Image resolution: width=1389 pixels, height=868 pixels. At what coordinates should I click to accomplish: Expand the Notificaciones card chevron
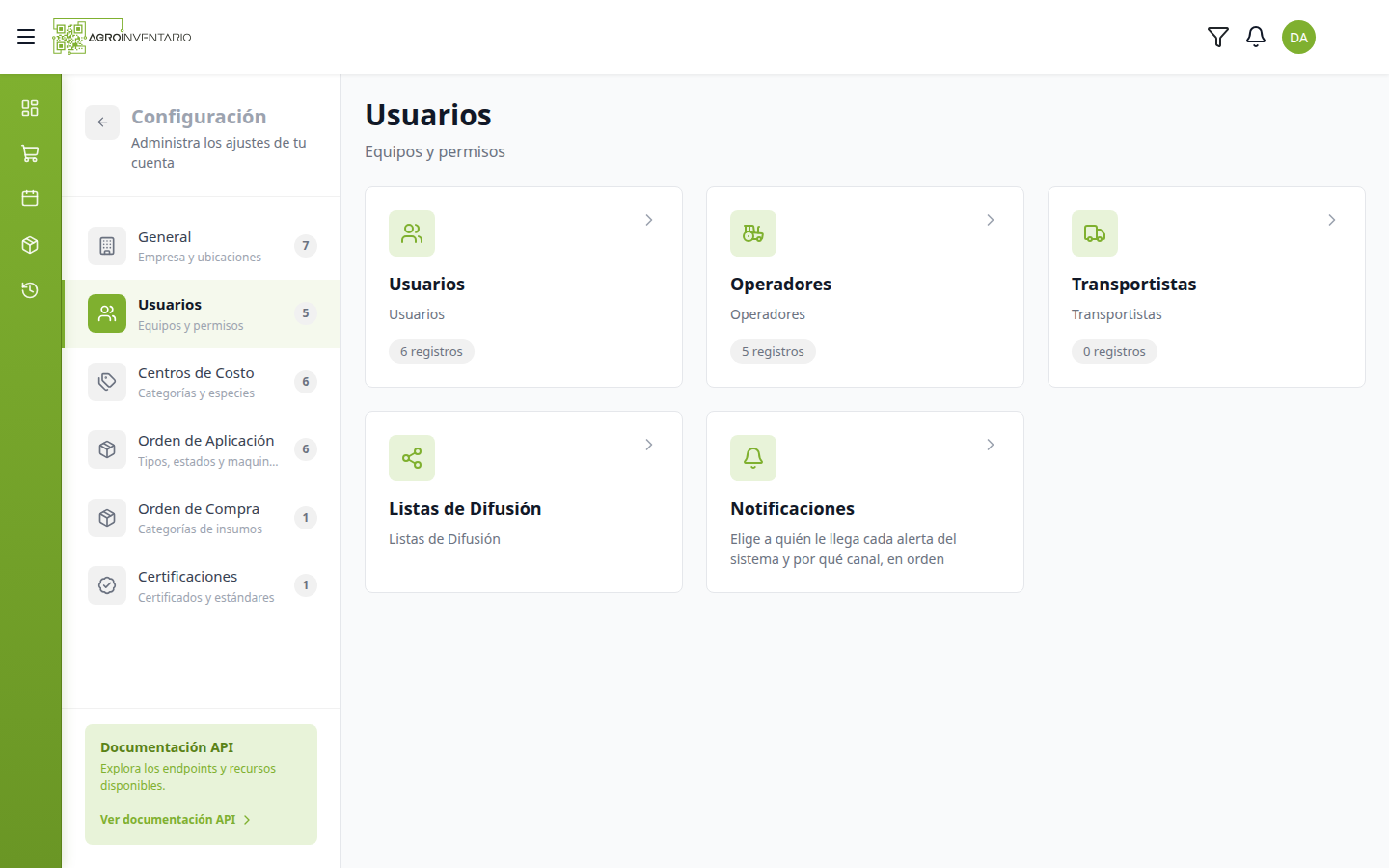click(991, 445)
